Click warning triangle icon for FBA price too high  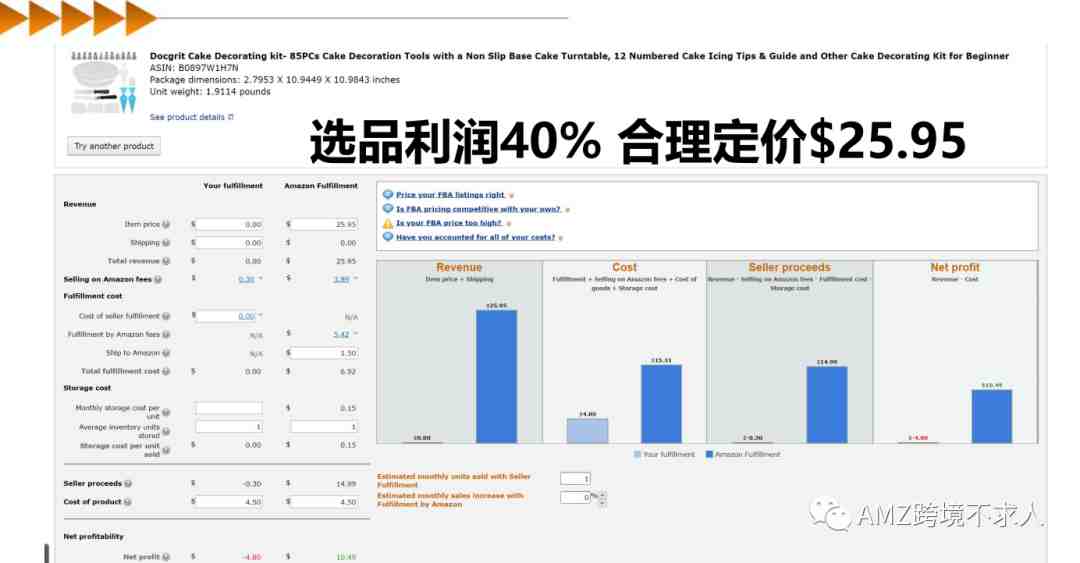tap(388, 223)
